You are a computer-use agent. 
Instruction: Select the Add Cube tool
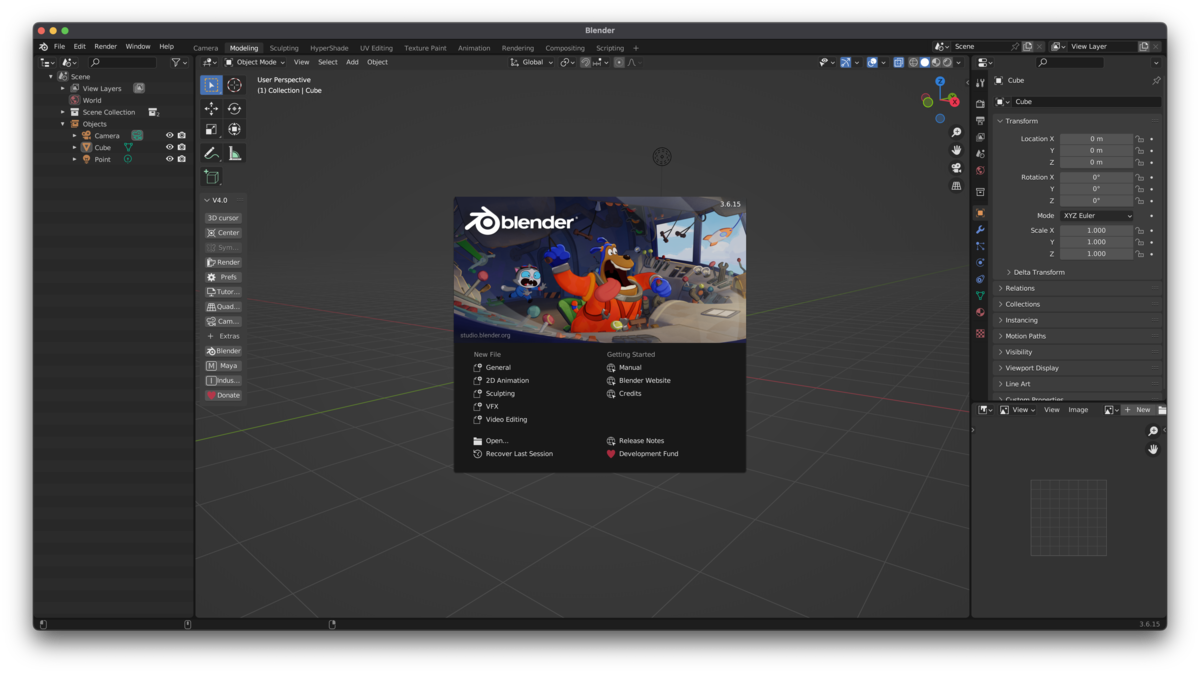211,177
